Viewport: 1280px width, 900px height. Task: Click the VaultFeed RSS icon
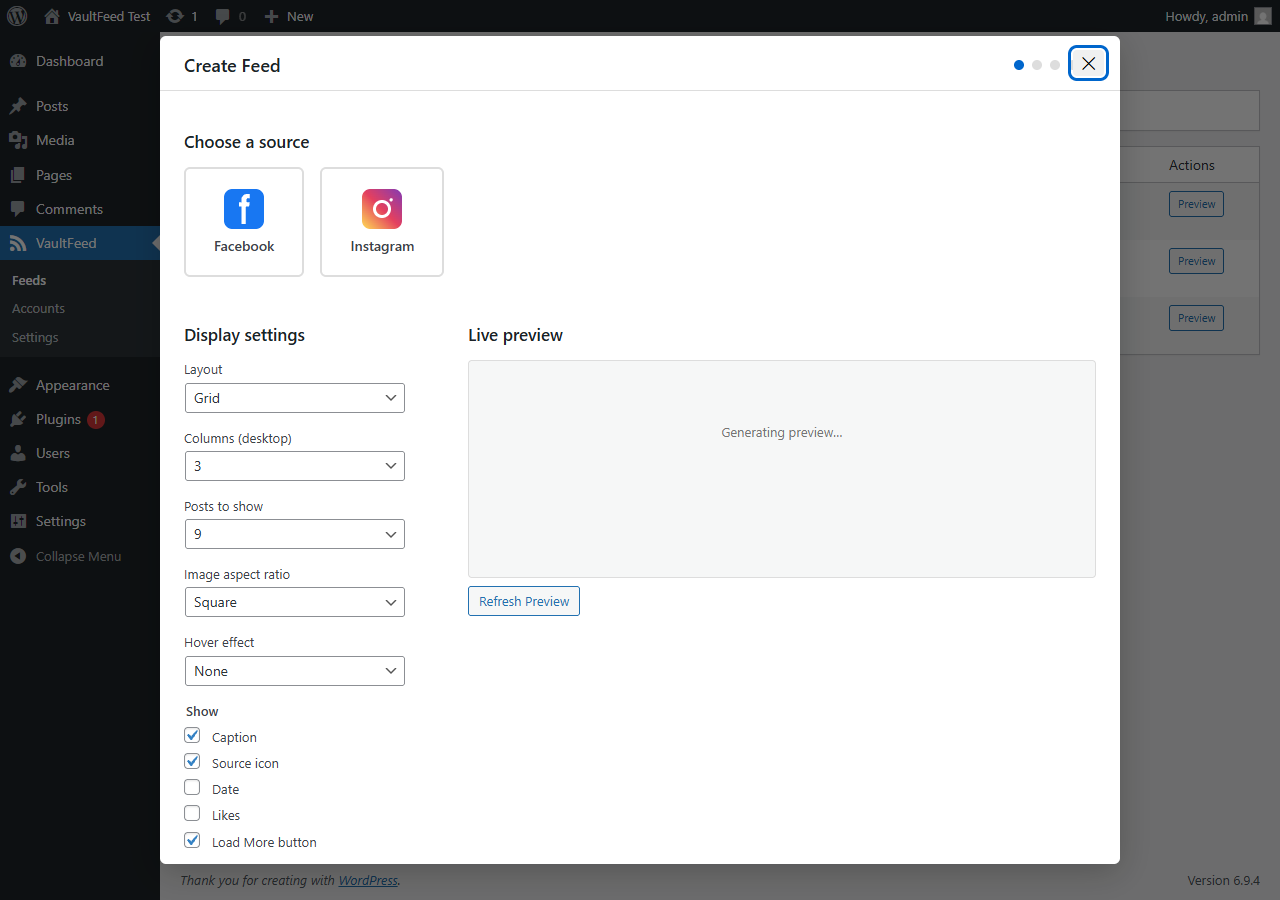18,243
